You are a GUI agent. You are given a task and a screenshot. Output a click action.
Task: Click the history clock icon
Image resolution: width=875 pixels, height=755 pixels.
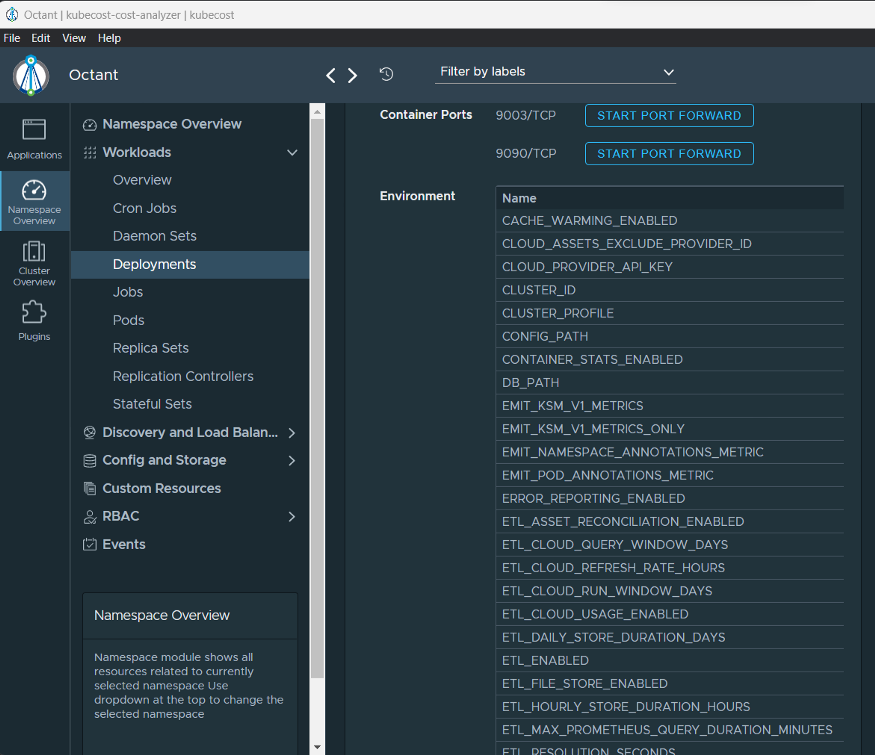(x=386, y=74)
